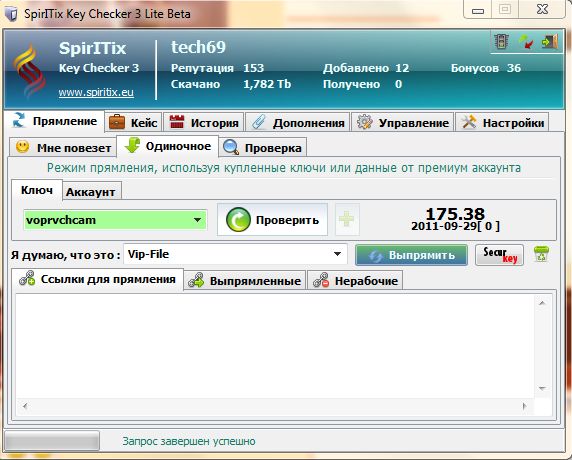Switch to the Ключ tab

[37, 190]
